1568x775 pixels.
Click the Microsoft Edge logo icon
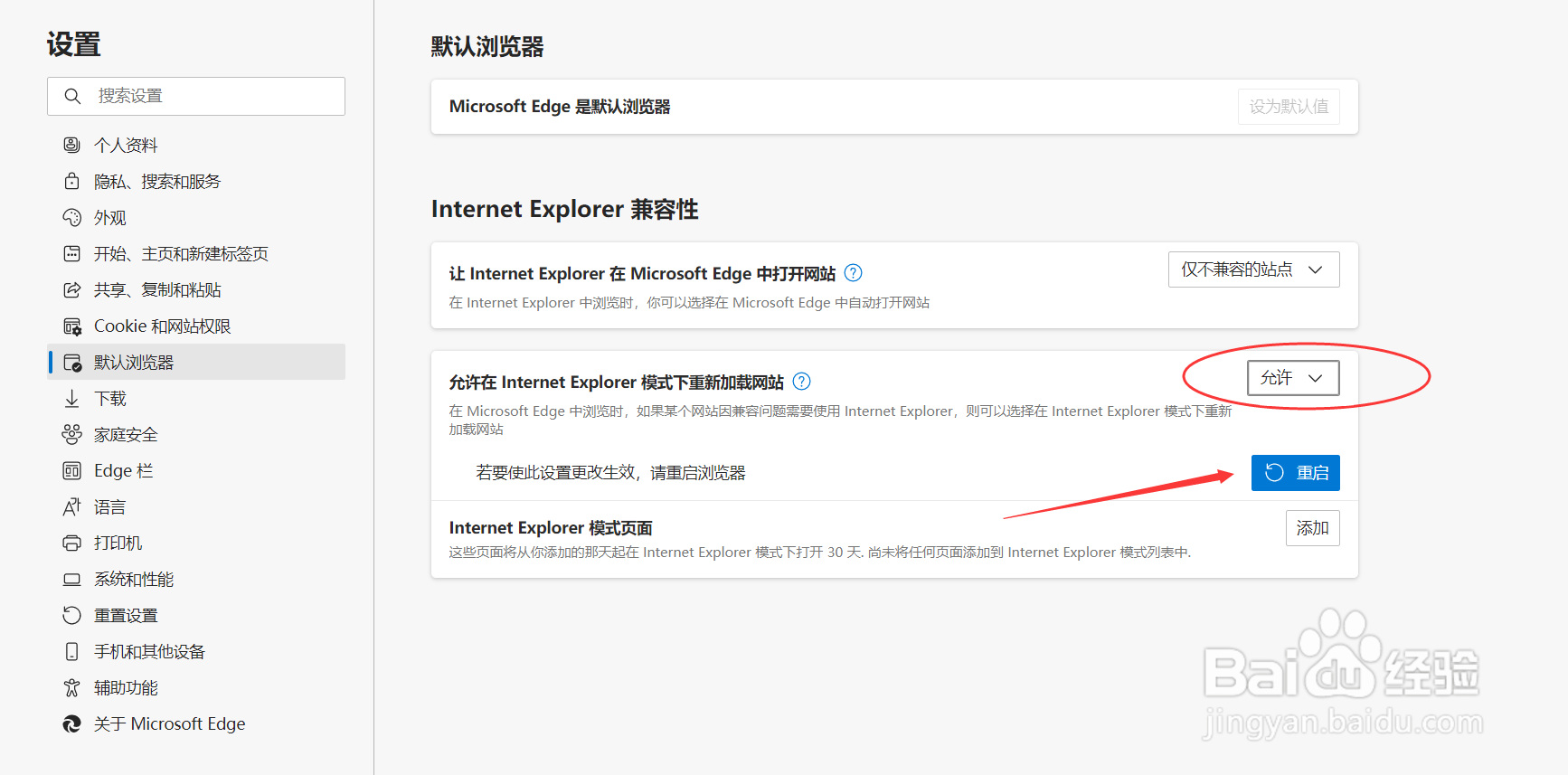71,723
